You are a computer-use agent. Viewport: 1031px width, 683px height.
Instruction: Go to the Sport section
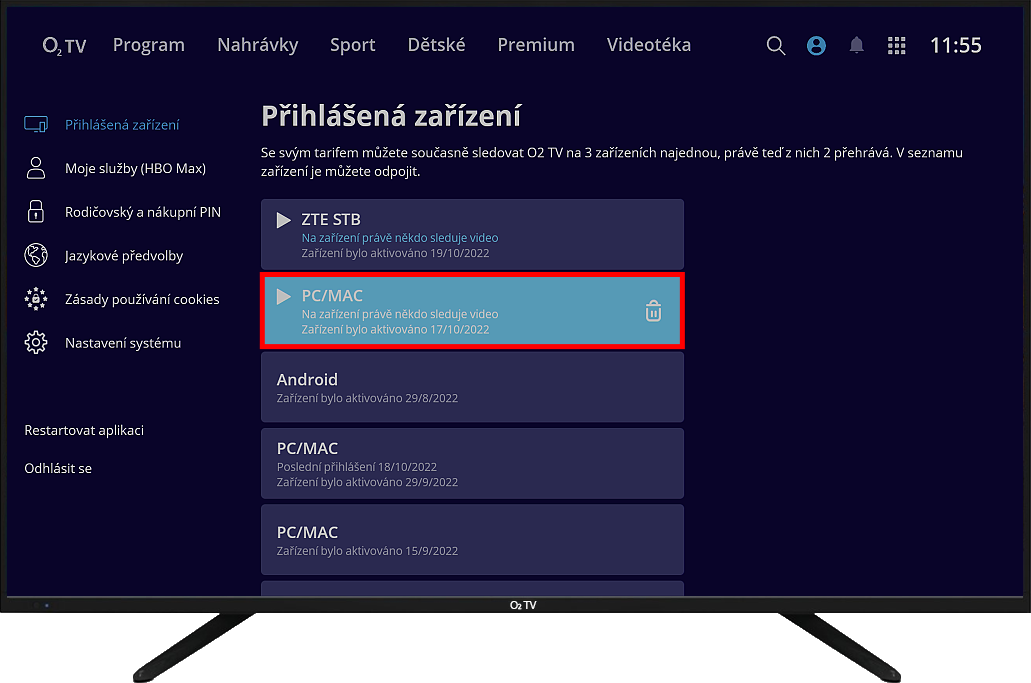pos(353,45)
